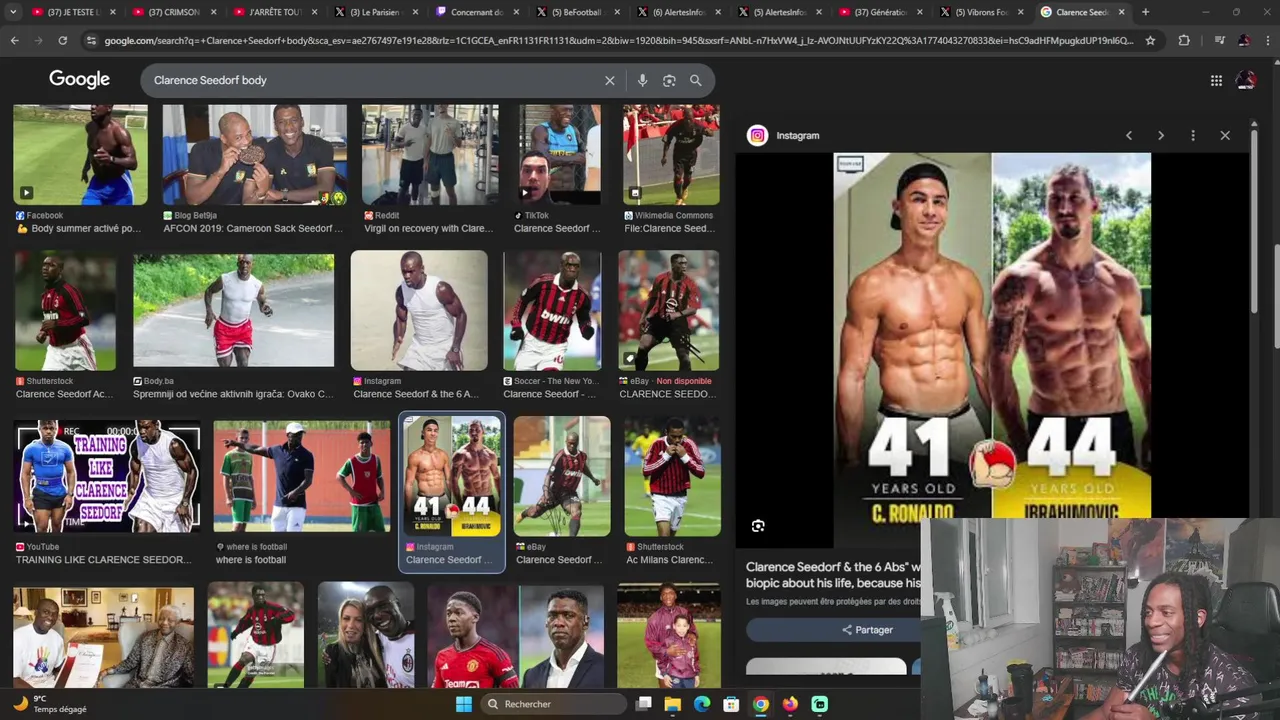1280x720 pixels.
Task: Open Firefox from taskbar
Action: click(790, 704)
